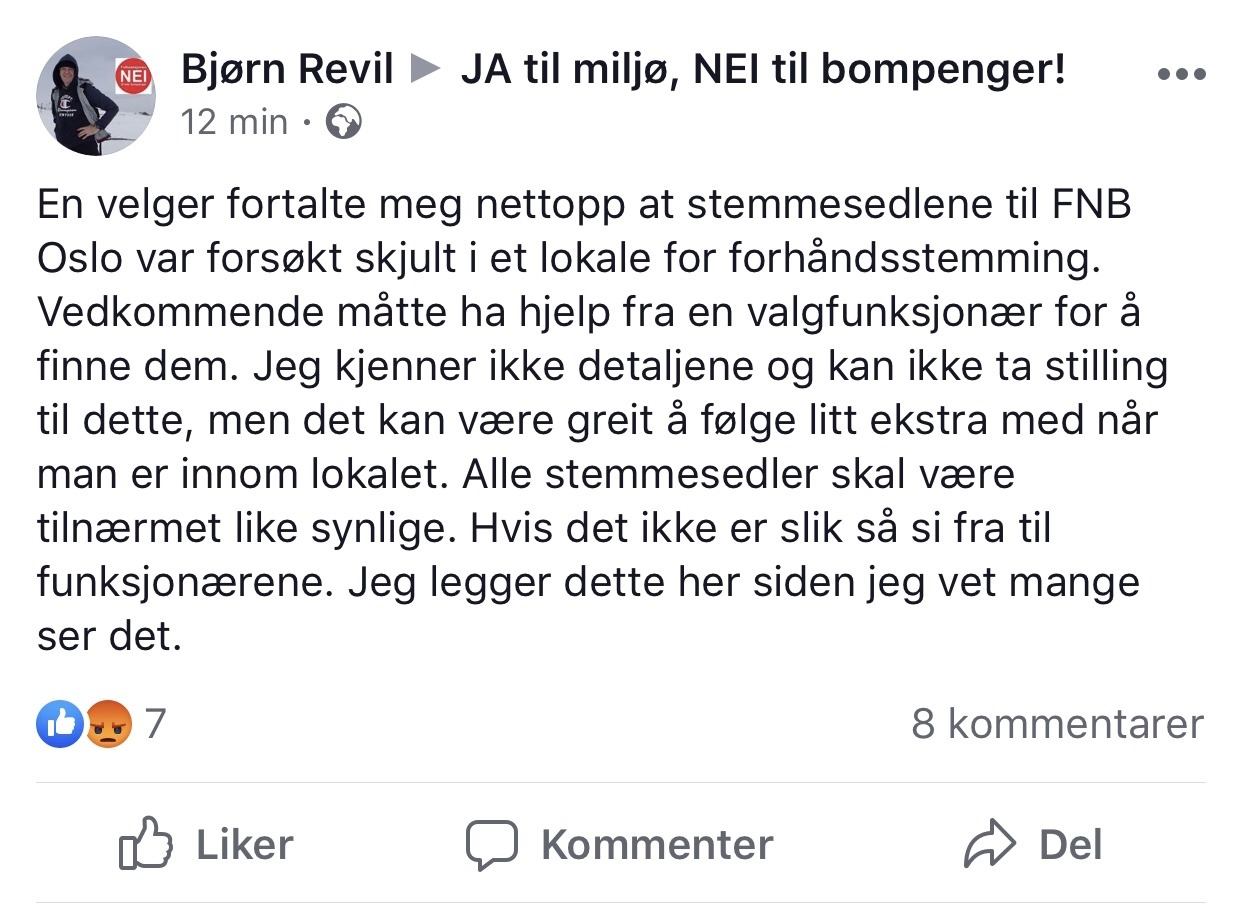This screenshot has width=1241, height=912.
Task: Open Bjørn Revil's profile picture
Action: (x=89, y=97)
